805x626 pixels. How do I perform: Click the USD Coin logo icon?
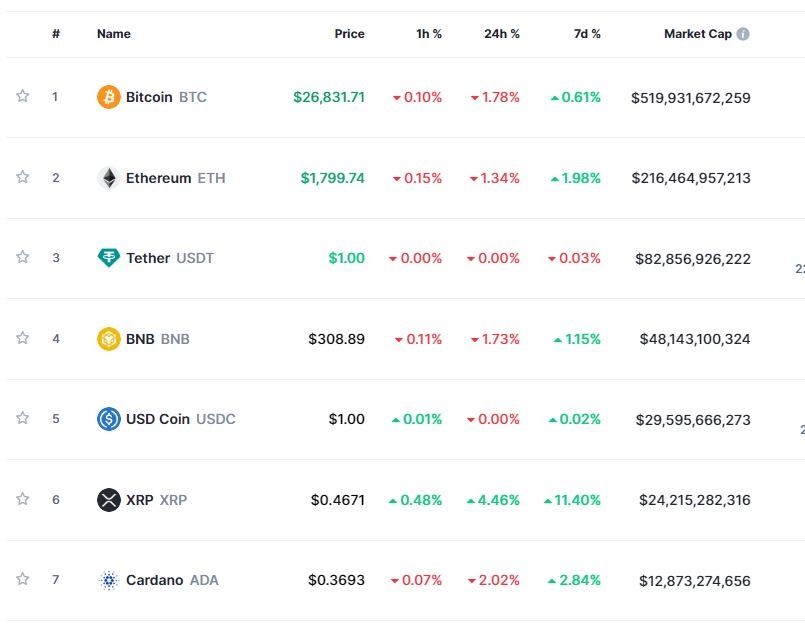108,419
